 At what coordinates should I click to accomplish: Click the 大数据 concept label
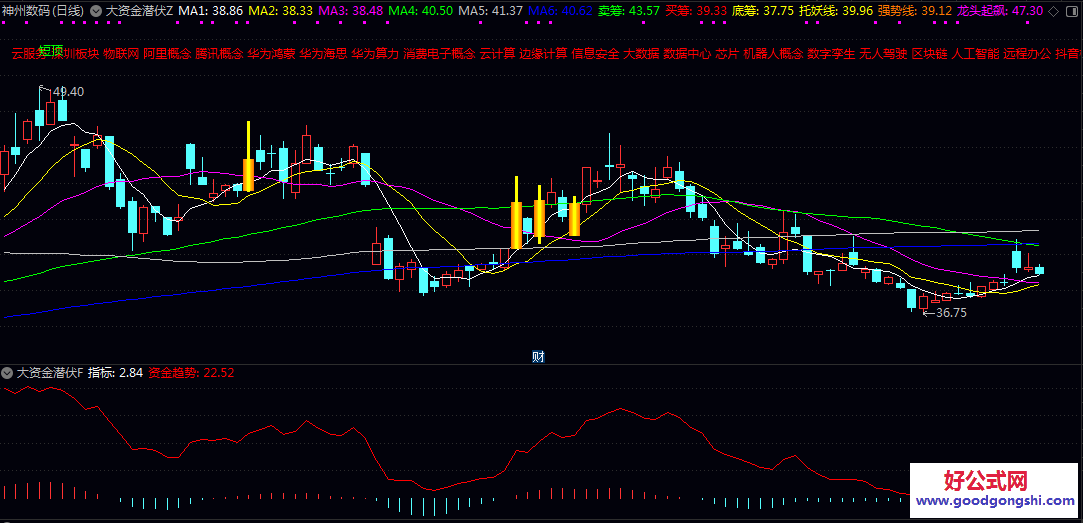pyautogui.click(x=640, y=53)
